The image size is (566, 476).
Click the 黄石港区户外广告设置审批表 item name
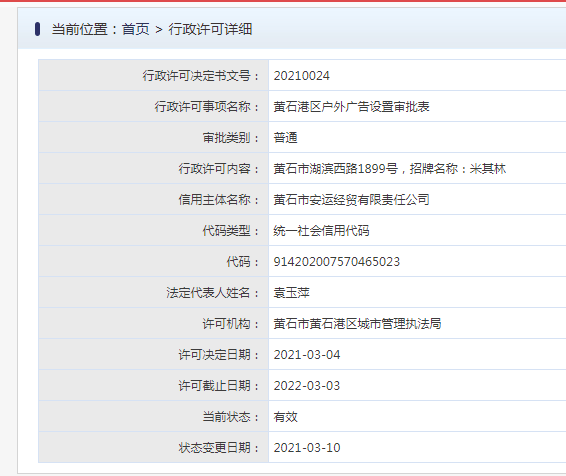[351, 107]
